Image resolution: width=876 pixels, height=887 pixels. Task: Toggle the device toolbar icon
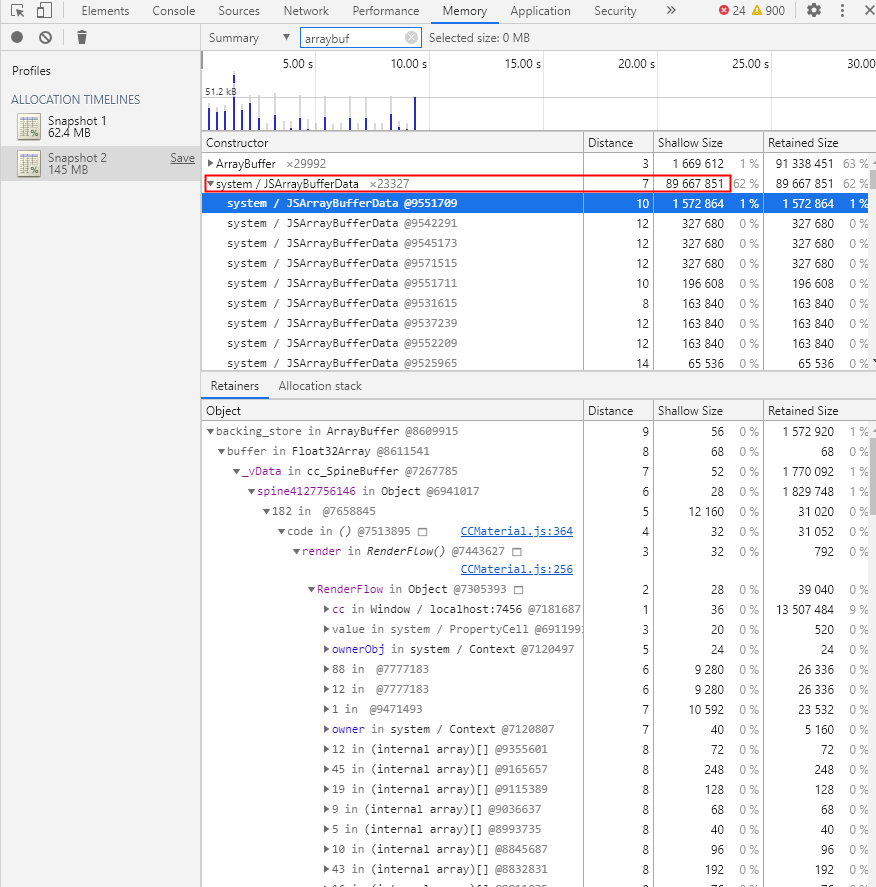click(x=43, y=11)
